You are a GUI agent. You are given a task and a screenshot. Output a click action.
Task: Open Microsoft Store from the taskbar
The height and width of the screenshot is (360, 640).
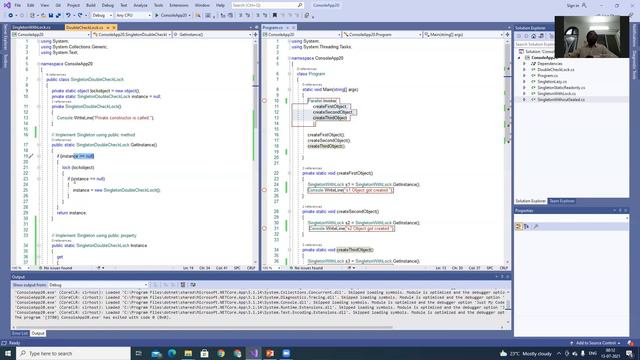pyautogui.click(x=204, y=353)
